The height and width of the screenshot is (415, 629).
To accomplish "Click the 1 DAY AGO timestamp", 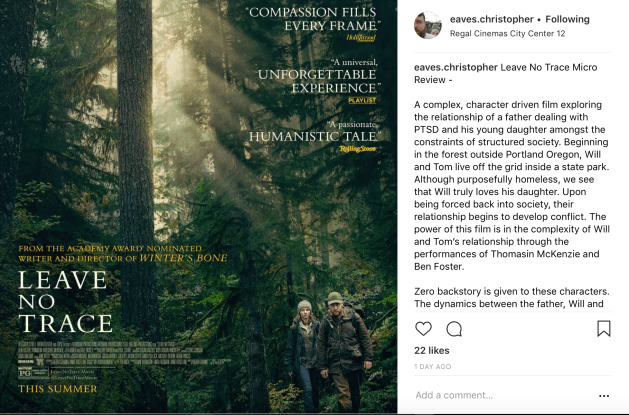I will point(433,367).
